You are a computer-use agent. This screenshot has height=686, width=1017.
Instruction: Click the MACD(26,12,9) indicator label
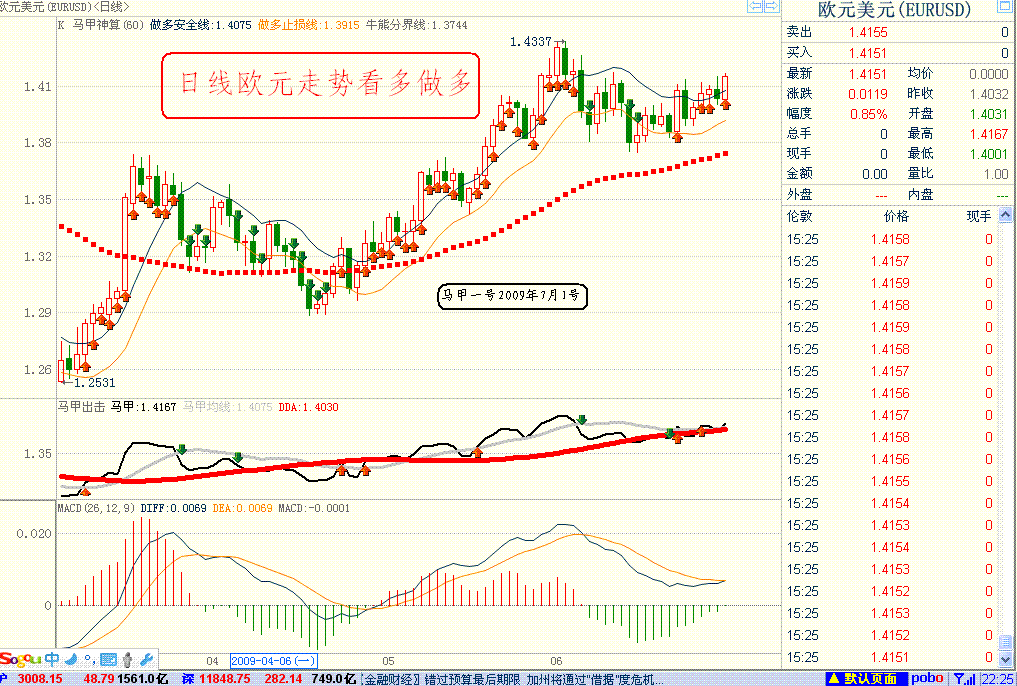click(97, 508)
